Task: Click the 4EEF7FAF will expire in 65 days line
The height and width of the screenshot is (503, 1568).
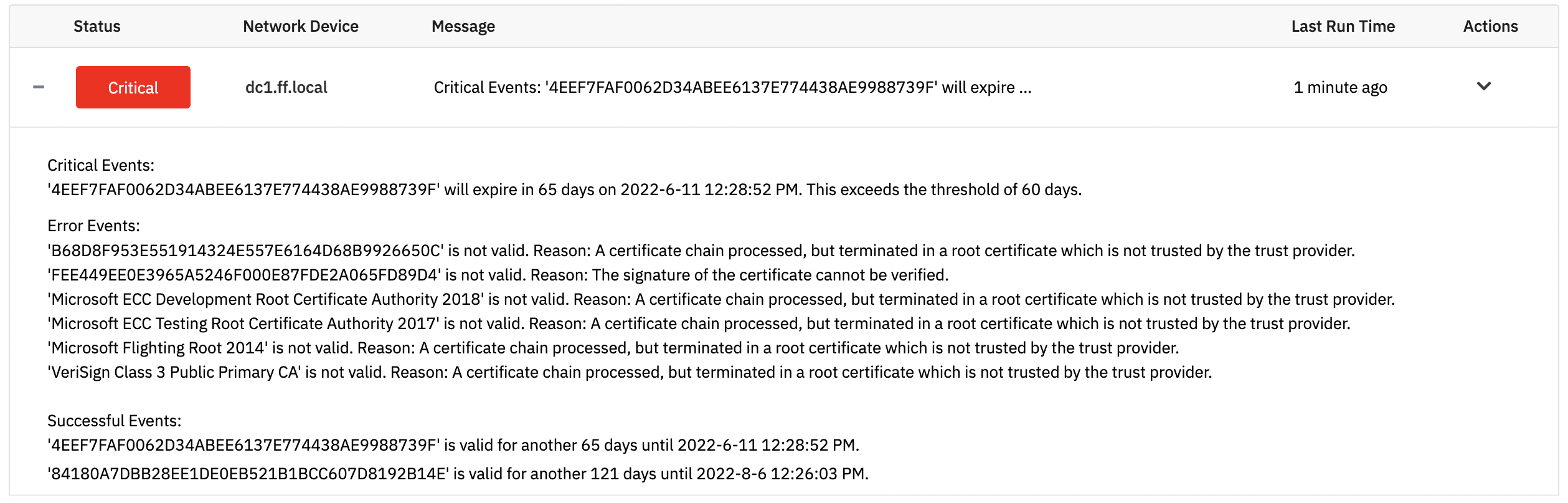Action: point(565,189)
